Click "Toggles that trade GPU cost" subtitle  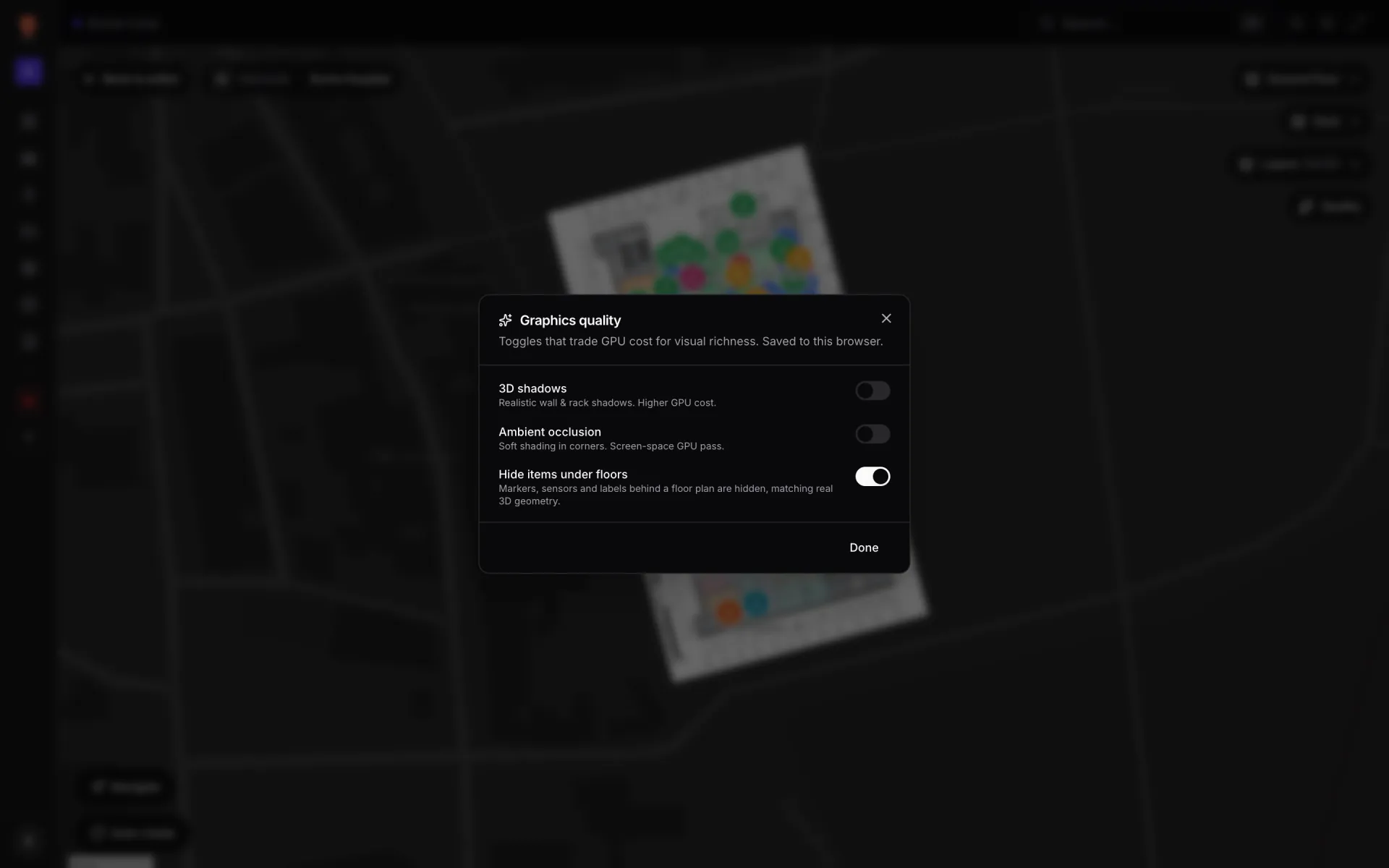[690, 341]
